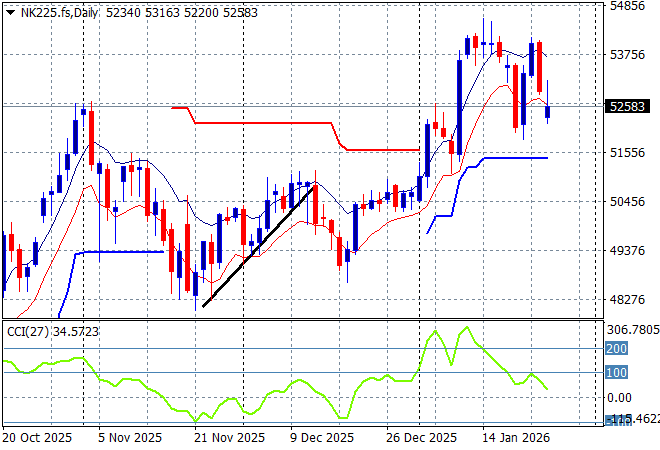Viewport: 660px width, 450px height.
Task: Click the CCI(27) 34.5723 indicator label
Action: pyautogui.click(x=53, y=332)
